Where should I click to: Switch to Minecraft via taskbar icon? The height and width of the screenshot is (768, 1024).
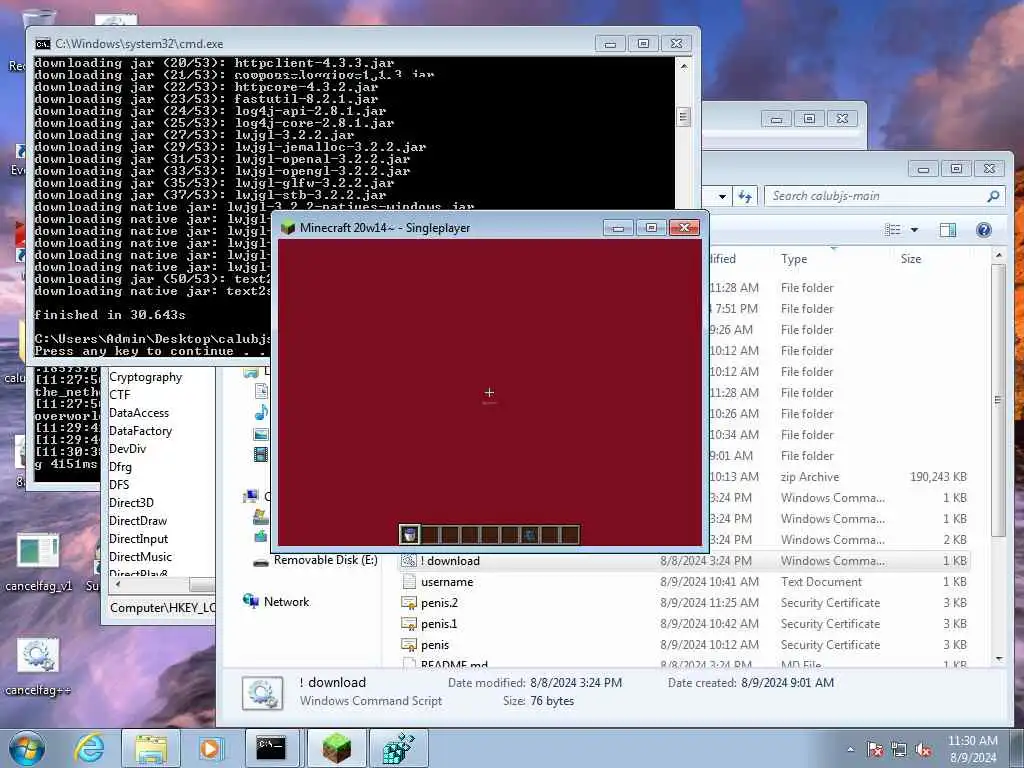pos(336,748)
